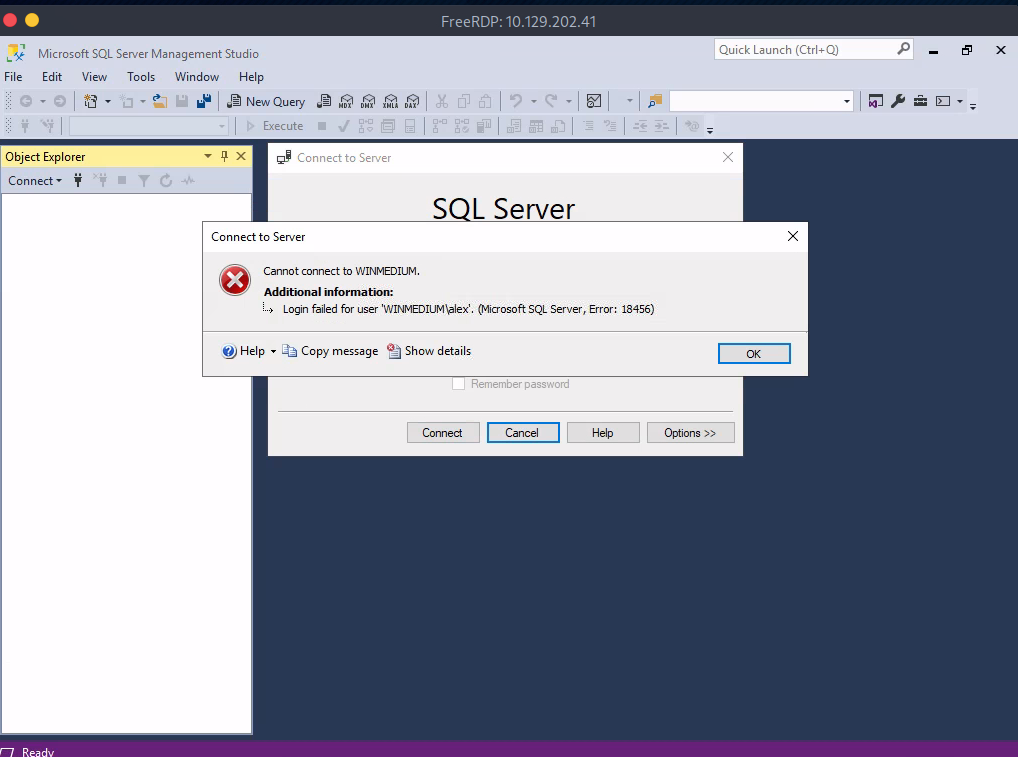Expand Options >> in Connect to Server dialog
The image size is (1018, 757).
[690, 433]
